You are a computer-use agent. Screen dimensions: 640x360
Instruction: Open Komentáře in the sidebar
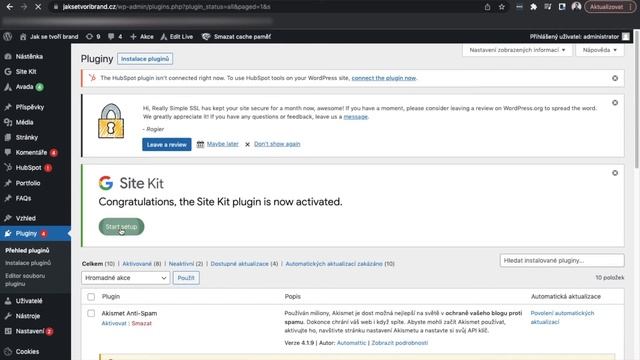pos(31,152)
